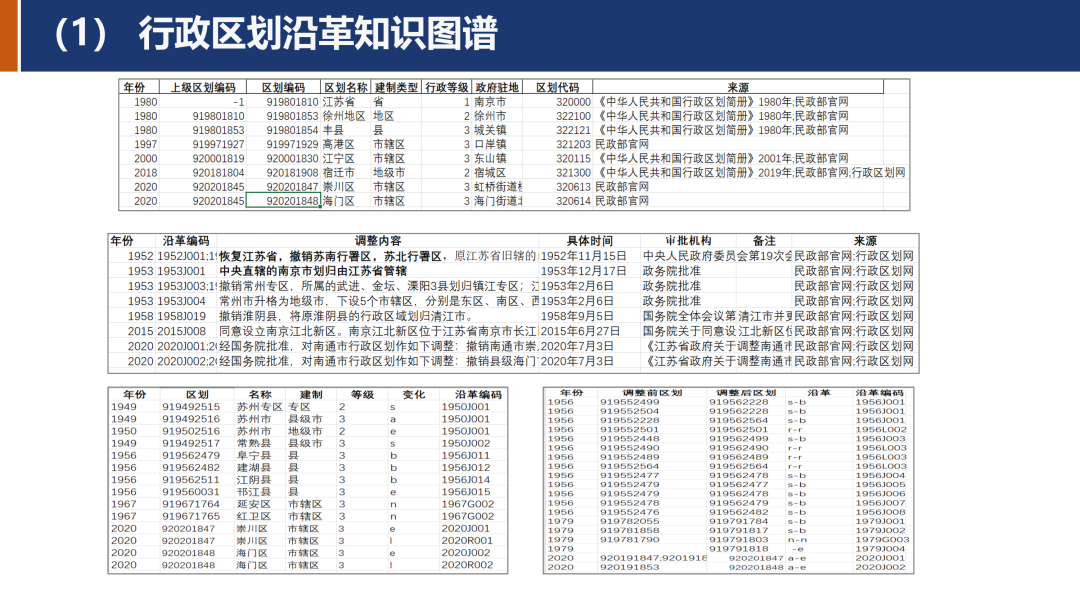Click the 江阴县 cell

(x=254, y=480)
